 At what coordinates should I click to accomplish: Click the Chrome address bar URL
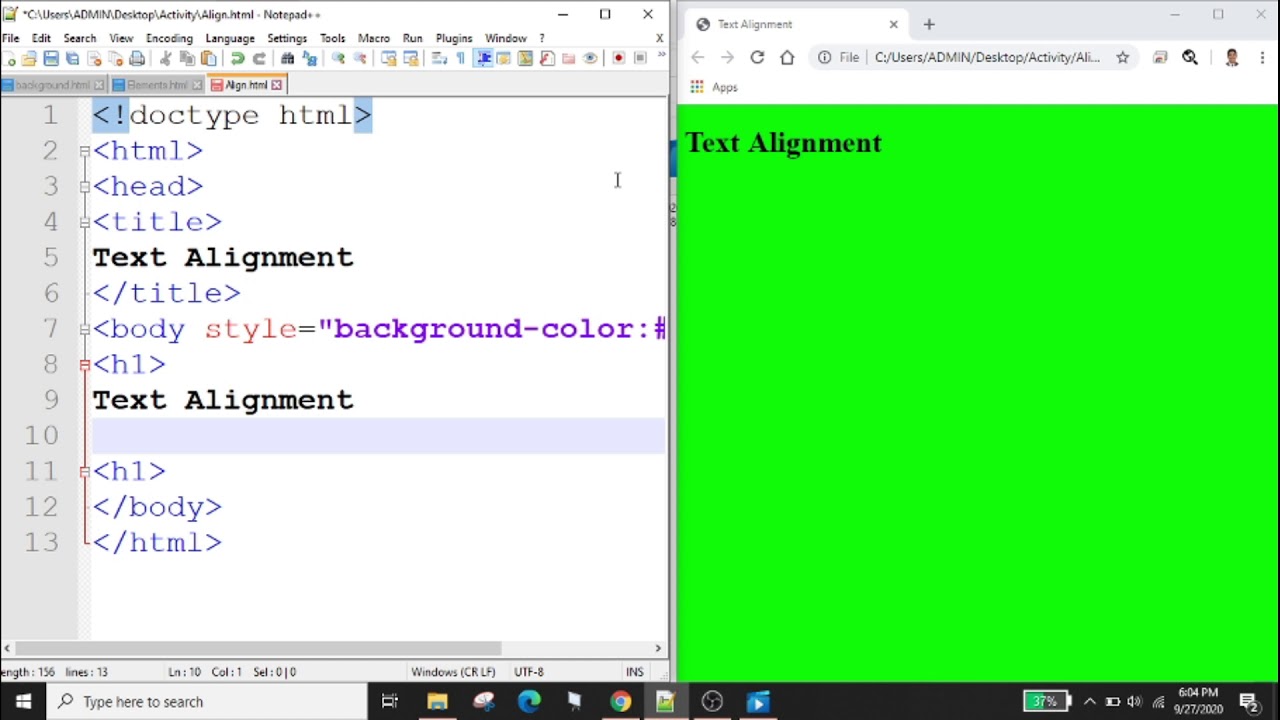[987, 57]
